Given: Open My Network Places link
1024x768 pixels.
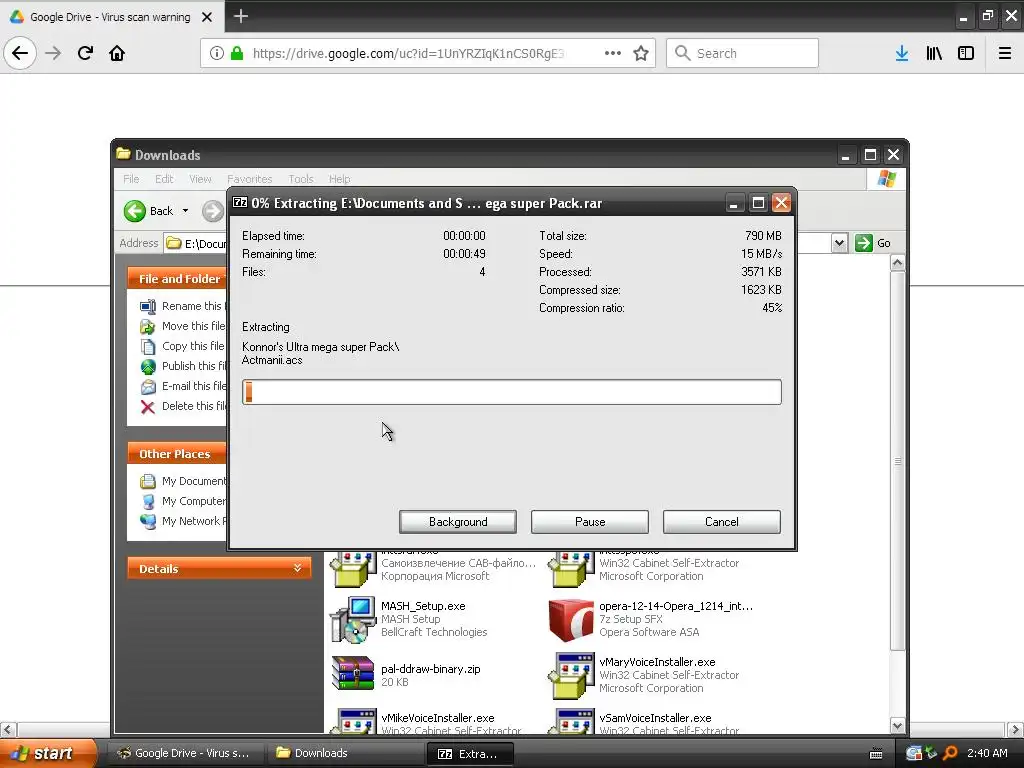Looking at the screenshot, I should (x=184, y=521).
